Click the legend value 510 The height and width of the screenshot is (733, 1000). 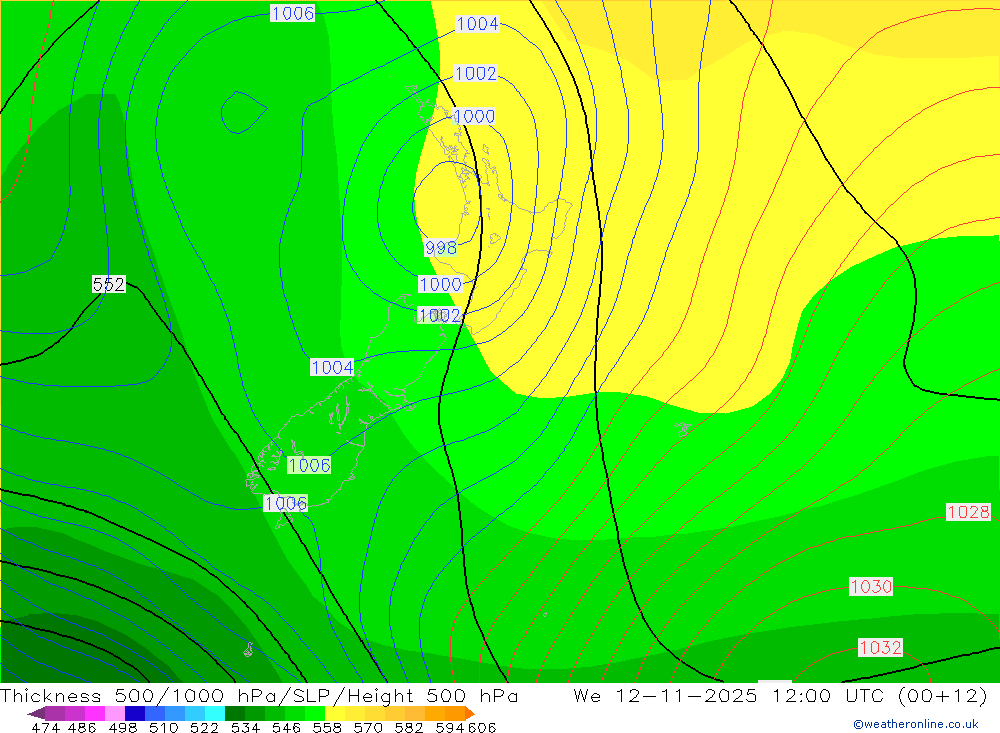point(163,728)
